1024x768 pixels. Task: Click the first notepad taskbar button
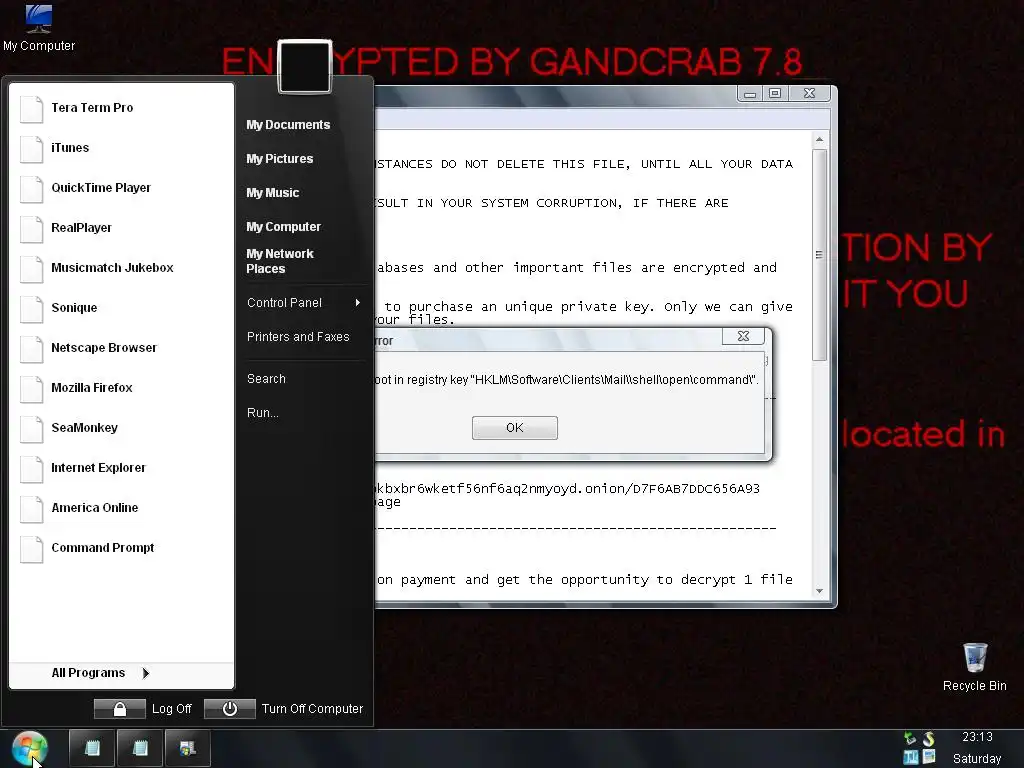click(92, 748)
